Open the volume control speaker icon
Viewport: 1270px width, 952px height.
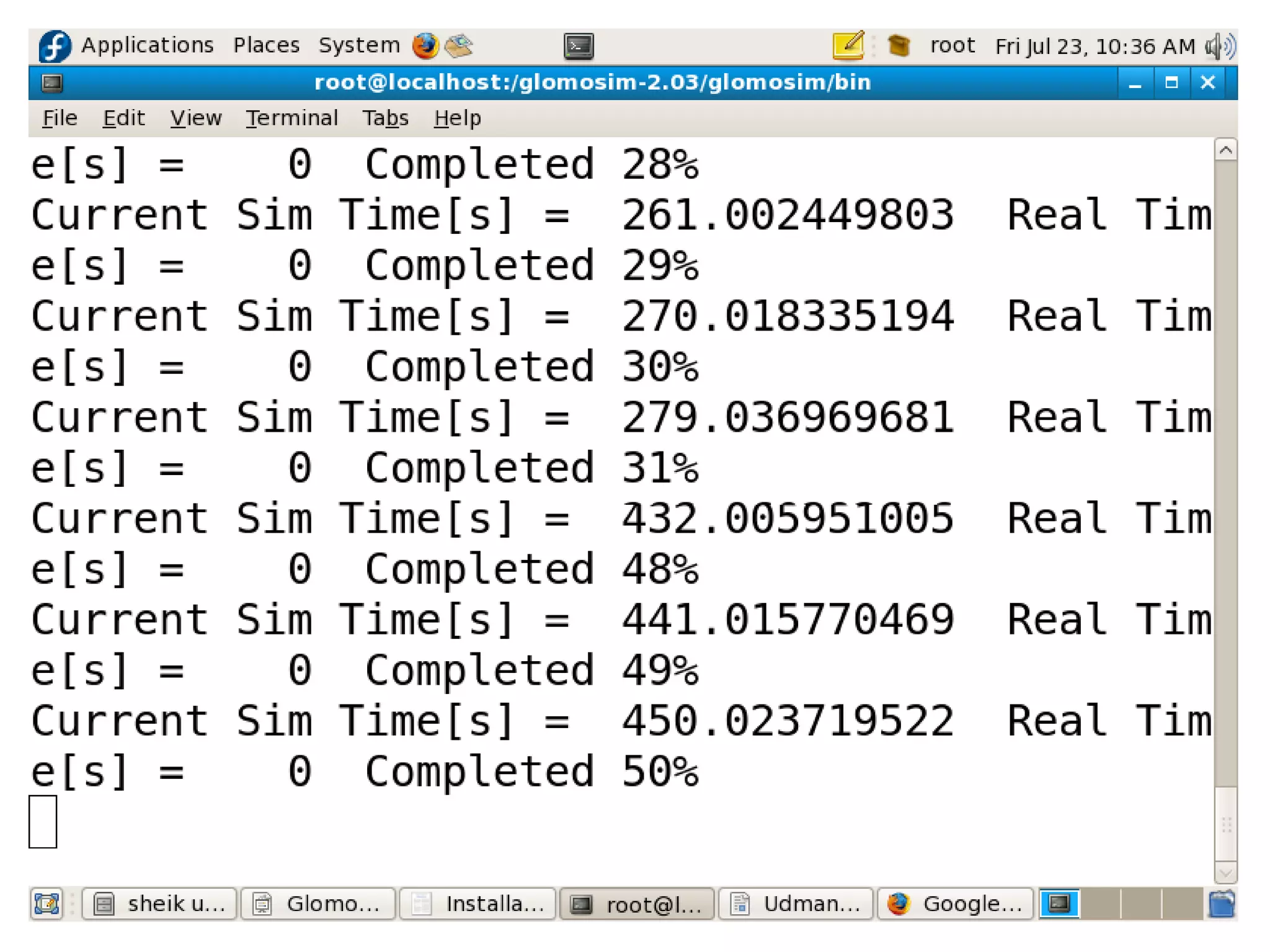[1219, 46]
